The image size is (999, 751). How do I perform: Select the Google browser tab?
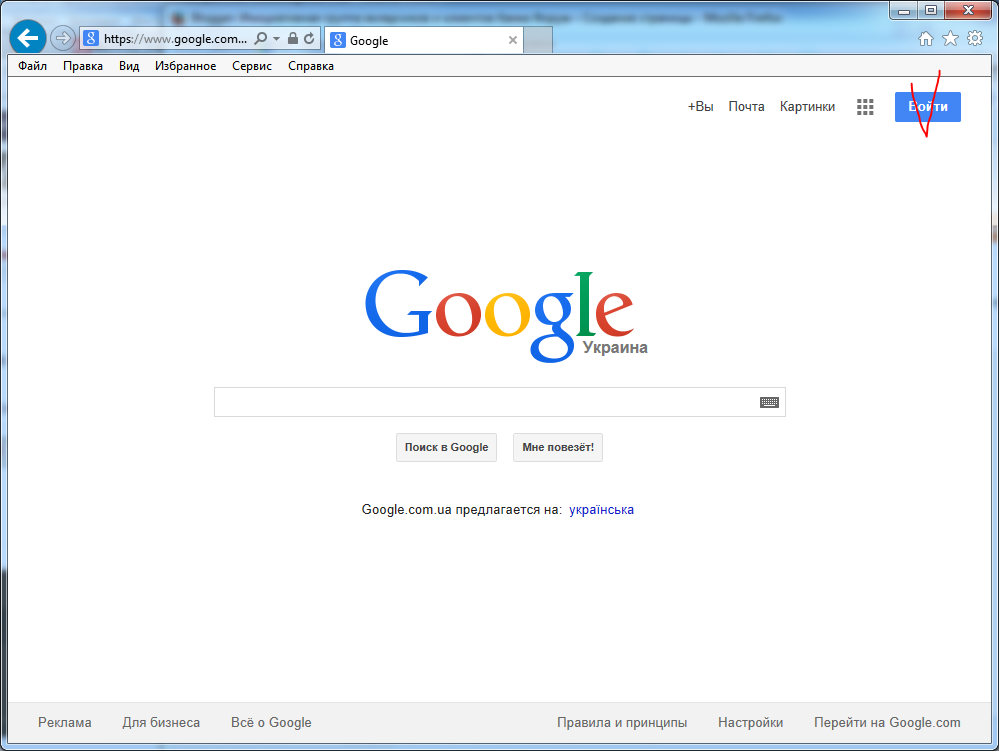424,40
